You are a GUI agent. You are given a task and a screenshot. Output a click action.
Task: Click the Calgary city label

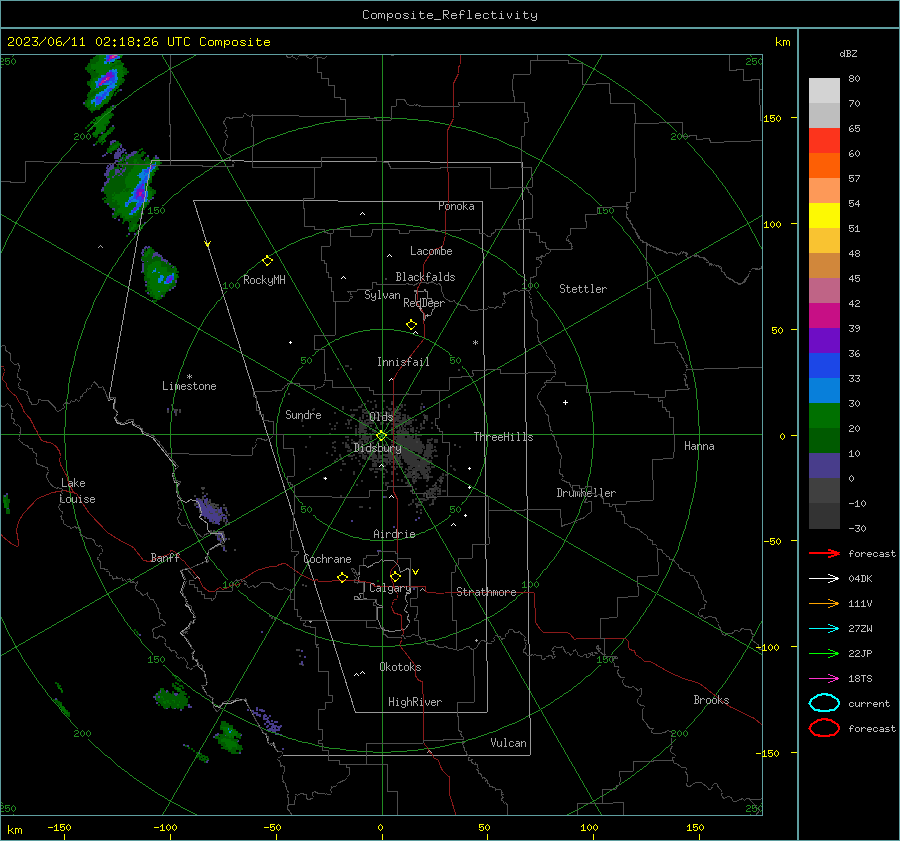tap(390, 588)
